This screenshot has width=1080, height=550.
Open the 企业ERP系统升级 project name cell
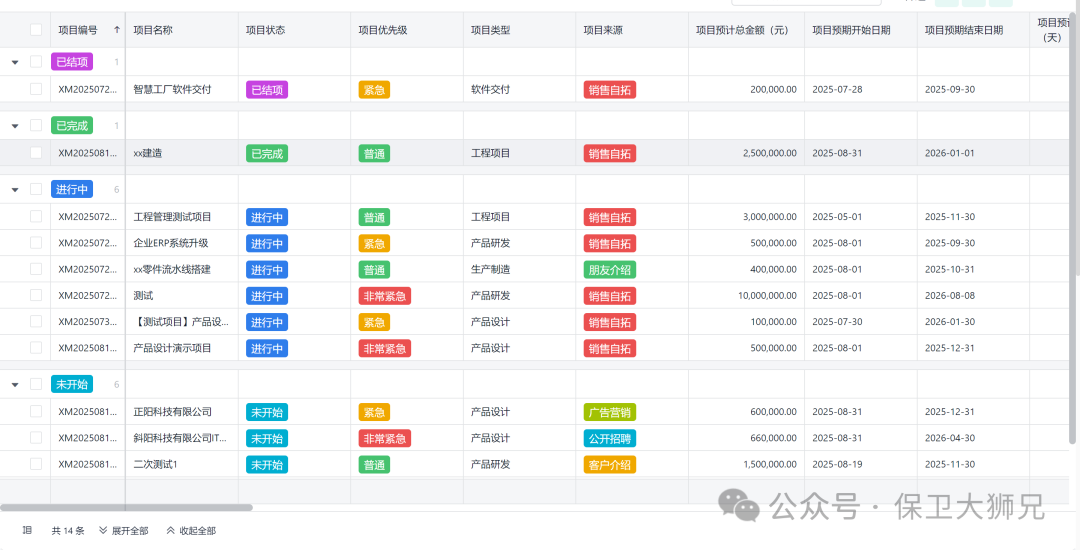[171, 243]
